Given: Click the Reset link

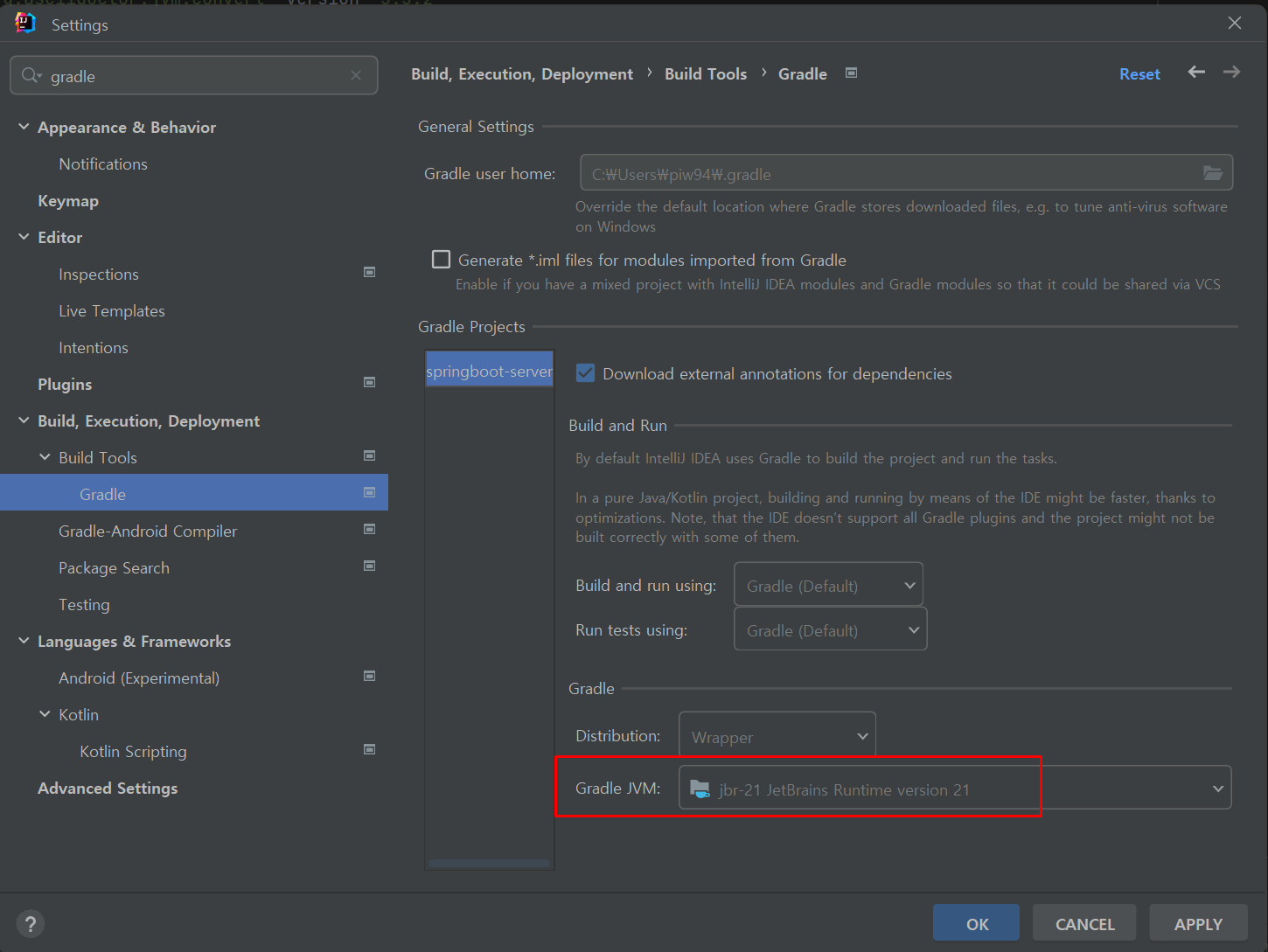Looking at the screenshot, I should 1139,74.
